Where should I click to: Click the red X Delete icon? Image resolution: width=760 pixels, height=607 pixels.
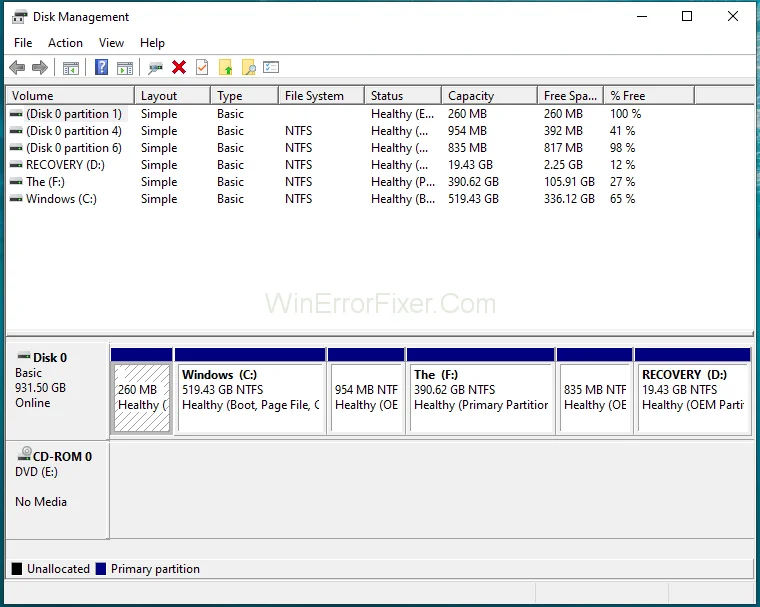(x=179, y=67)
